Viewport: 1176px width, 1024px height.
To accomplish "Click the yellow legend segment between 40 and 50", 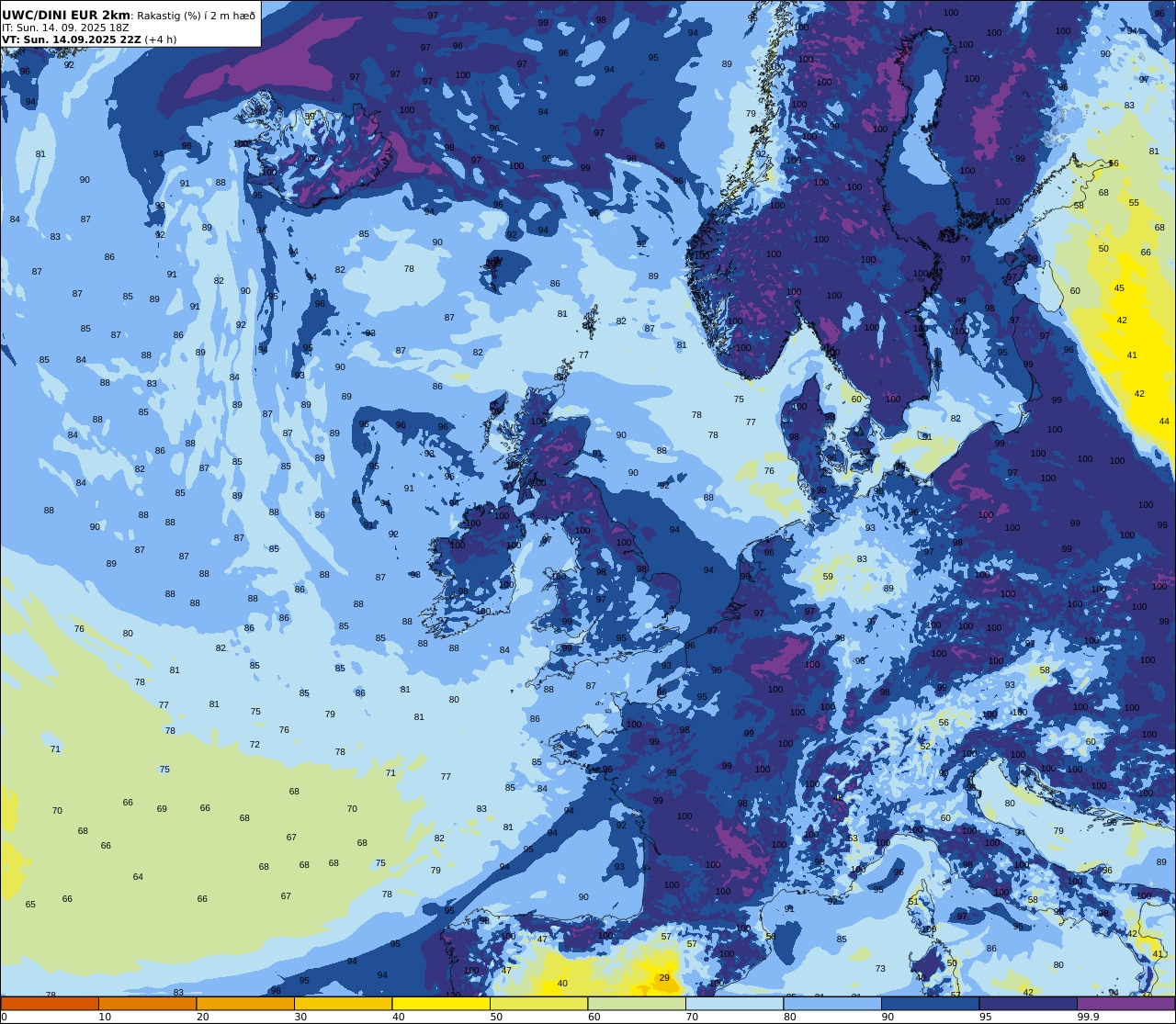I will click(441, 1003).
